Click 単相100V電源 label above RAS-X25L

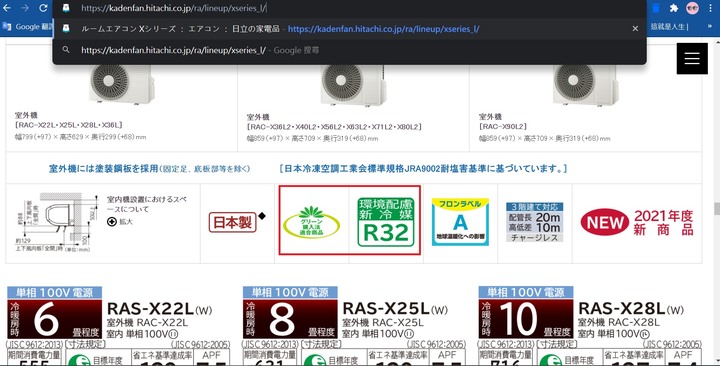[x=290, y=293]
